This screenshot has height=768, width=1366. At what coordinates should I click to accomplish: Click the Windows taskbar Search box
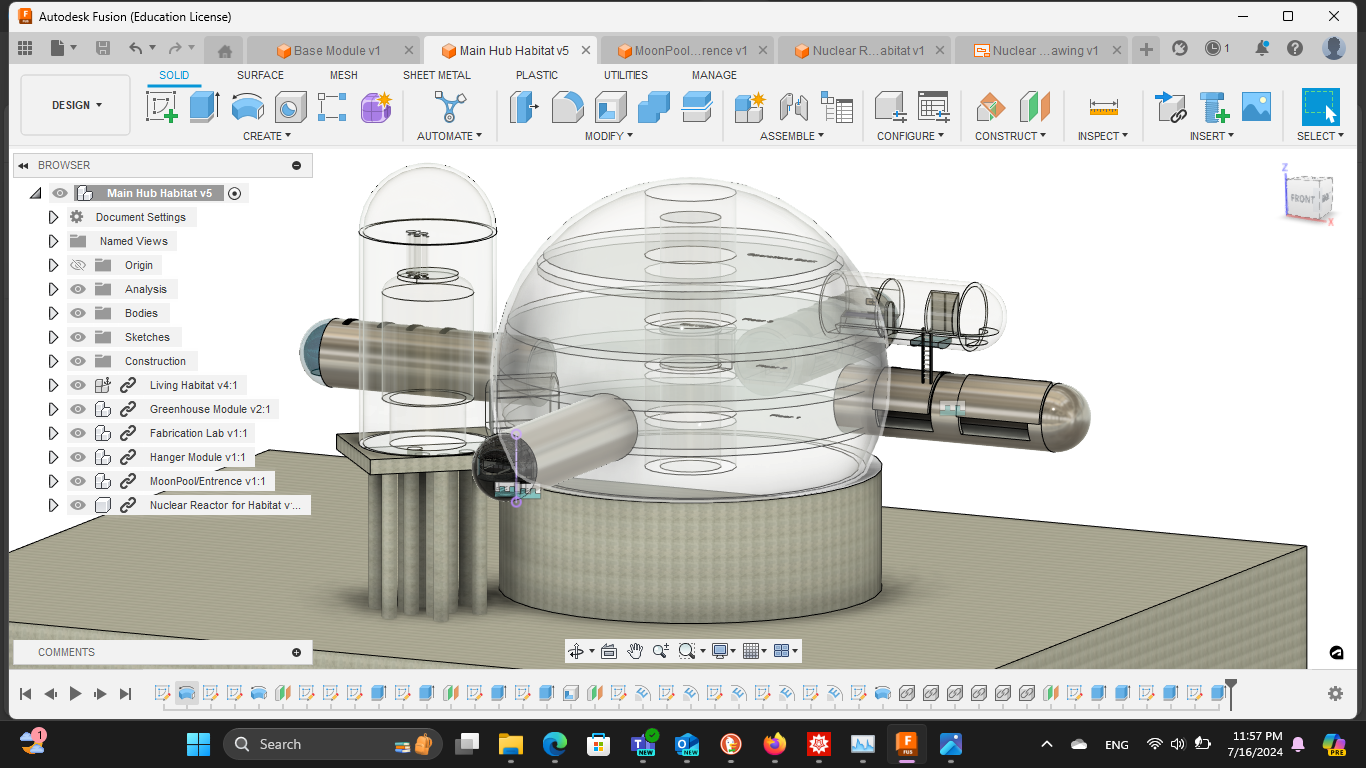pos(332,744)
